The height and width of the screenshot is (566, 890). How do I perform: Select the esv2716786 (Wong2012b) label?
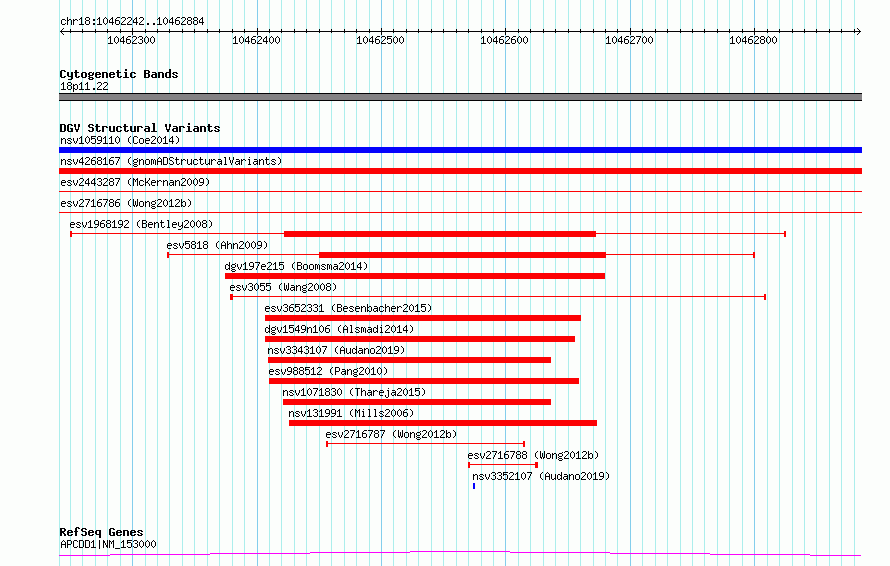coord(126,203)
